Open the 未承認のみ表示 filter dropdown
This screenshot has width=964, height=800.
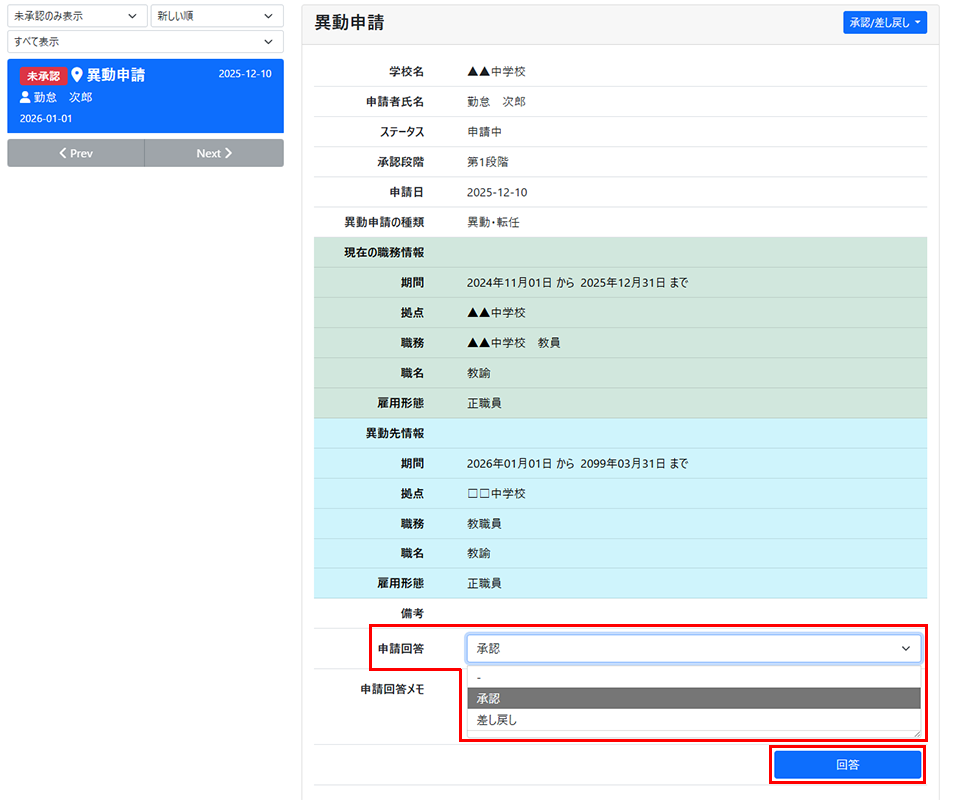pyautogui.click(x=76, y=16)
